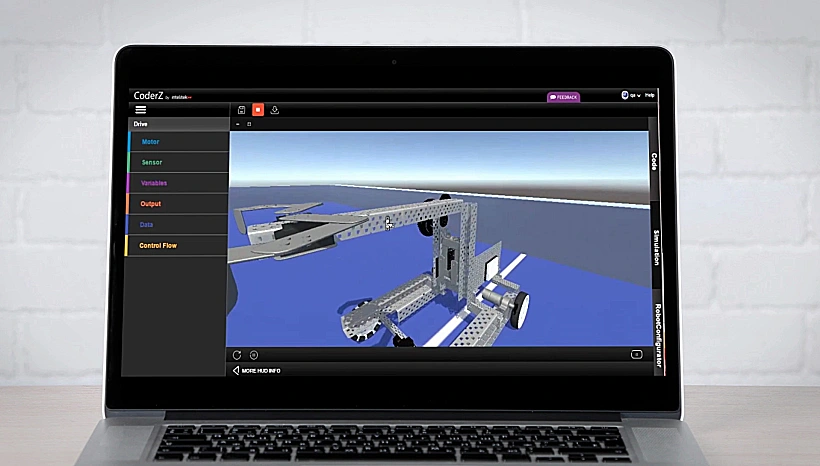Click the icon at bottom right of viewport
Image resolution: width=820 pixels, height=466 pixels.
click(x=636, y=354)
